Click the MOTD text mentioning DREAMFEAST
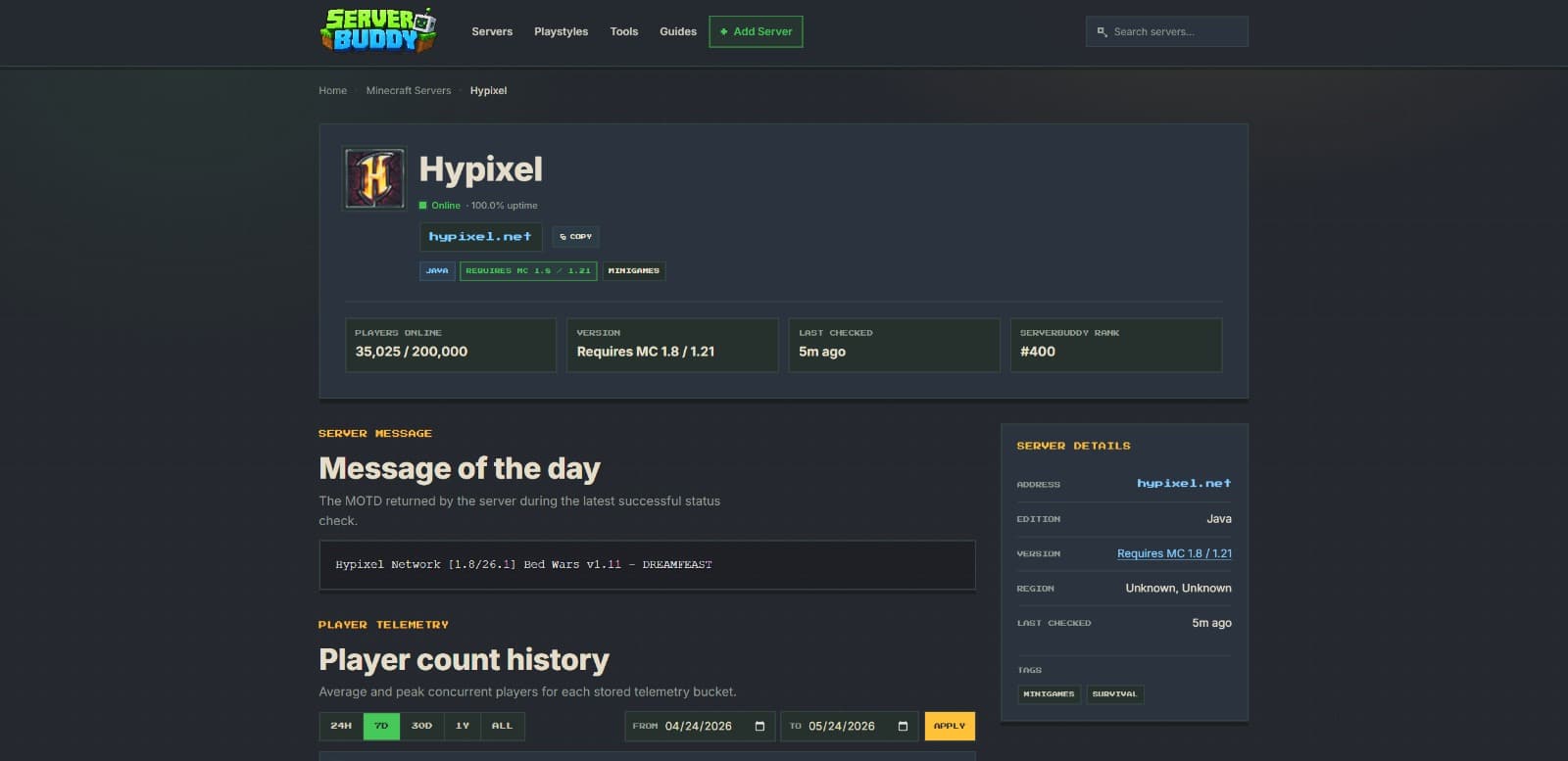 524,565
